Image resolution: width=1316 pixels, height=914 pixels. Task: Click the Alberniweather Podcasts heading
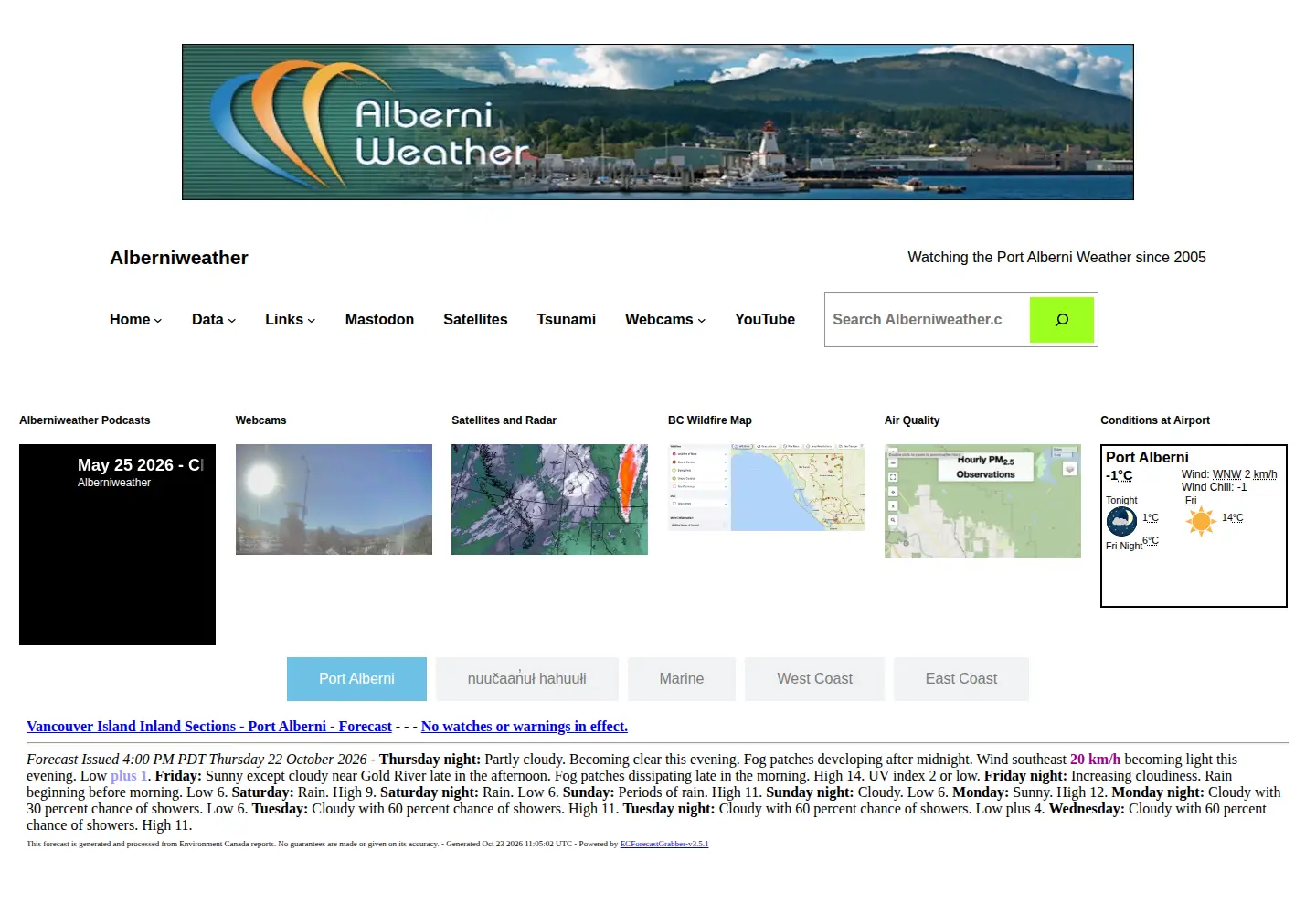coord(85,420)
